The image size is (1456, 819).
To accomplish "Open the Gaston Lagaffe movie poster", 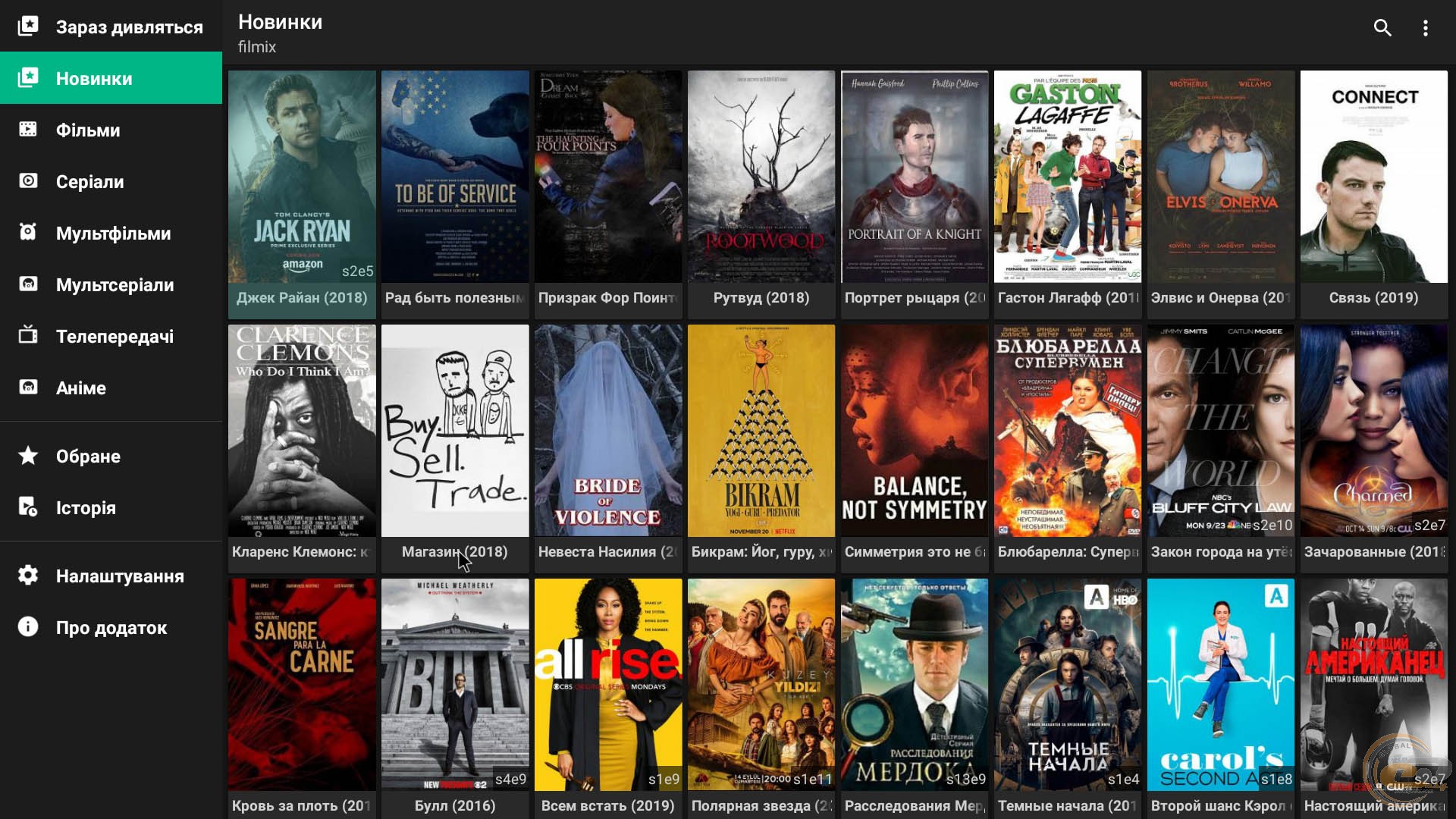I will point(1067,177).
